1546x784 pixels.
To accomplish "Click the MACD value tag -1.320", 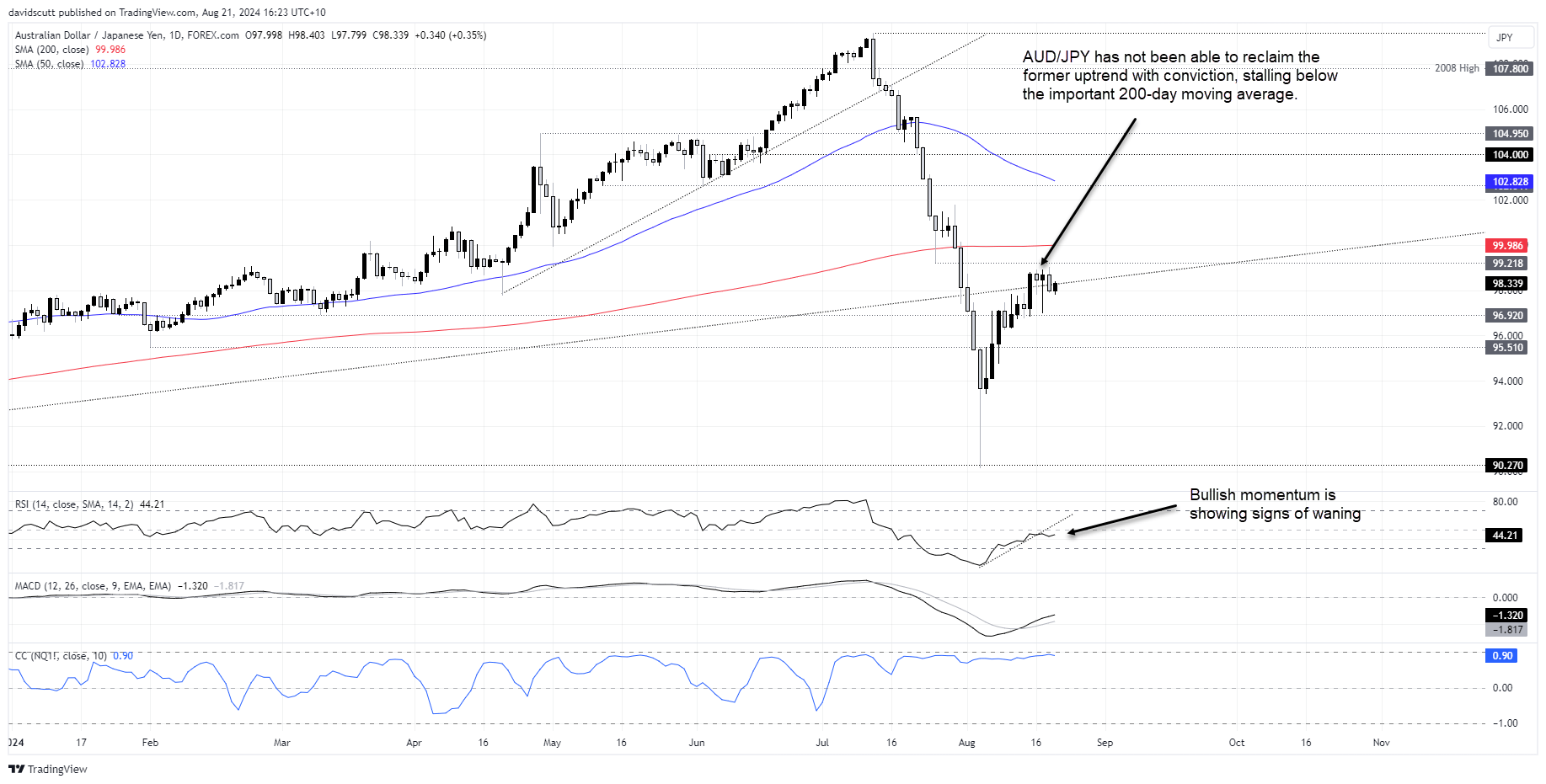I will [1507, 616].
